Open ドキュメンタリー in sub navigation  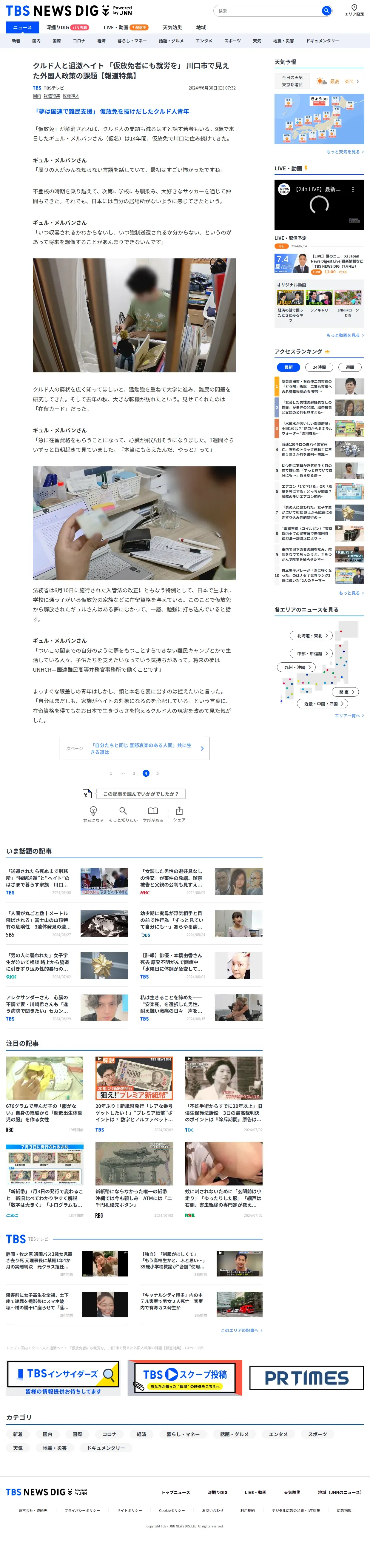coord(323,41)
